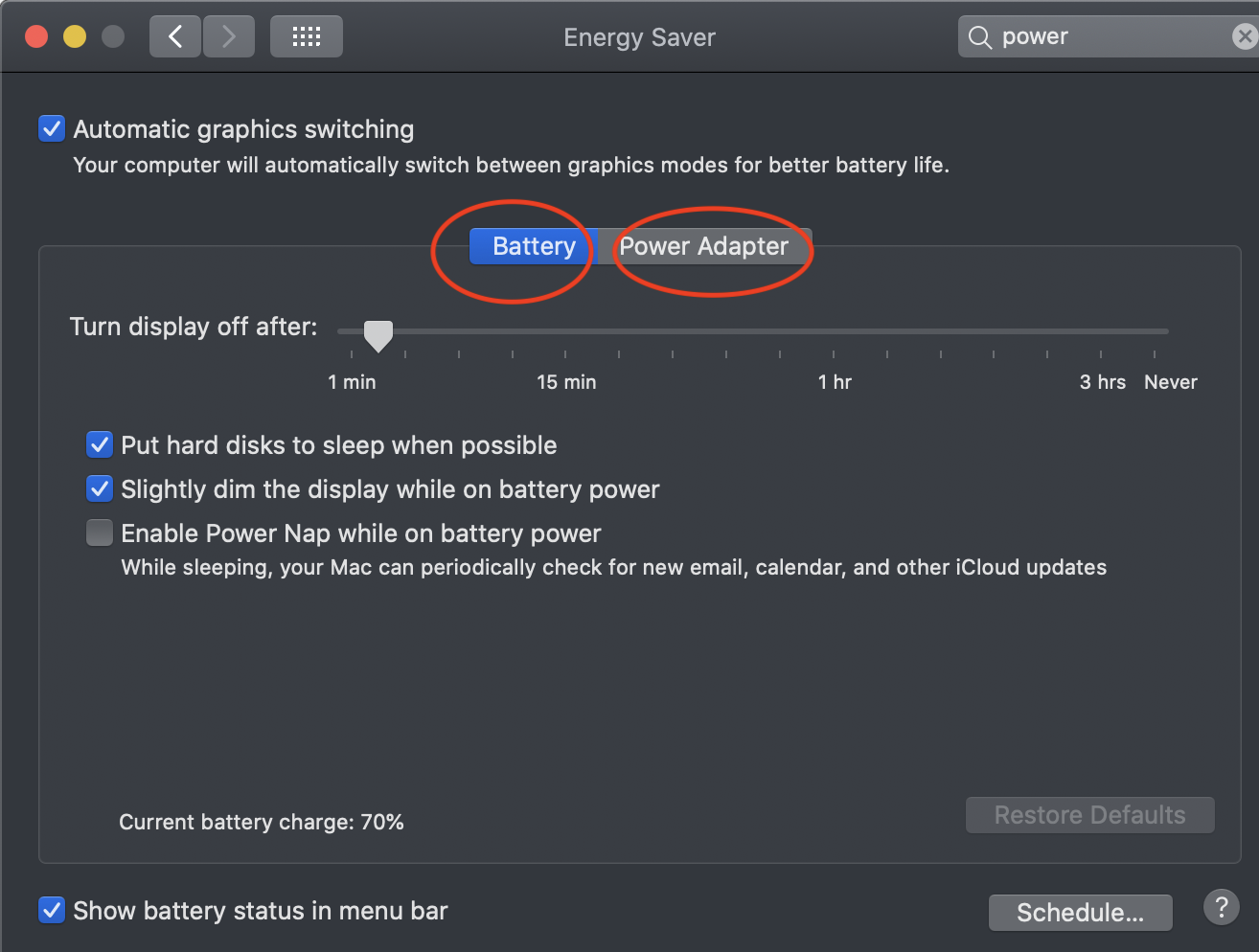Click the forward navigation arrow
Image resolution: width=1259 pixels, height=952 pixels.
229,37
